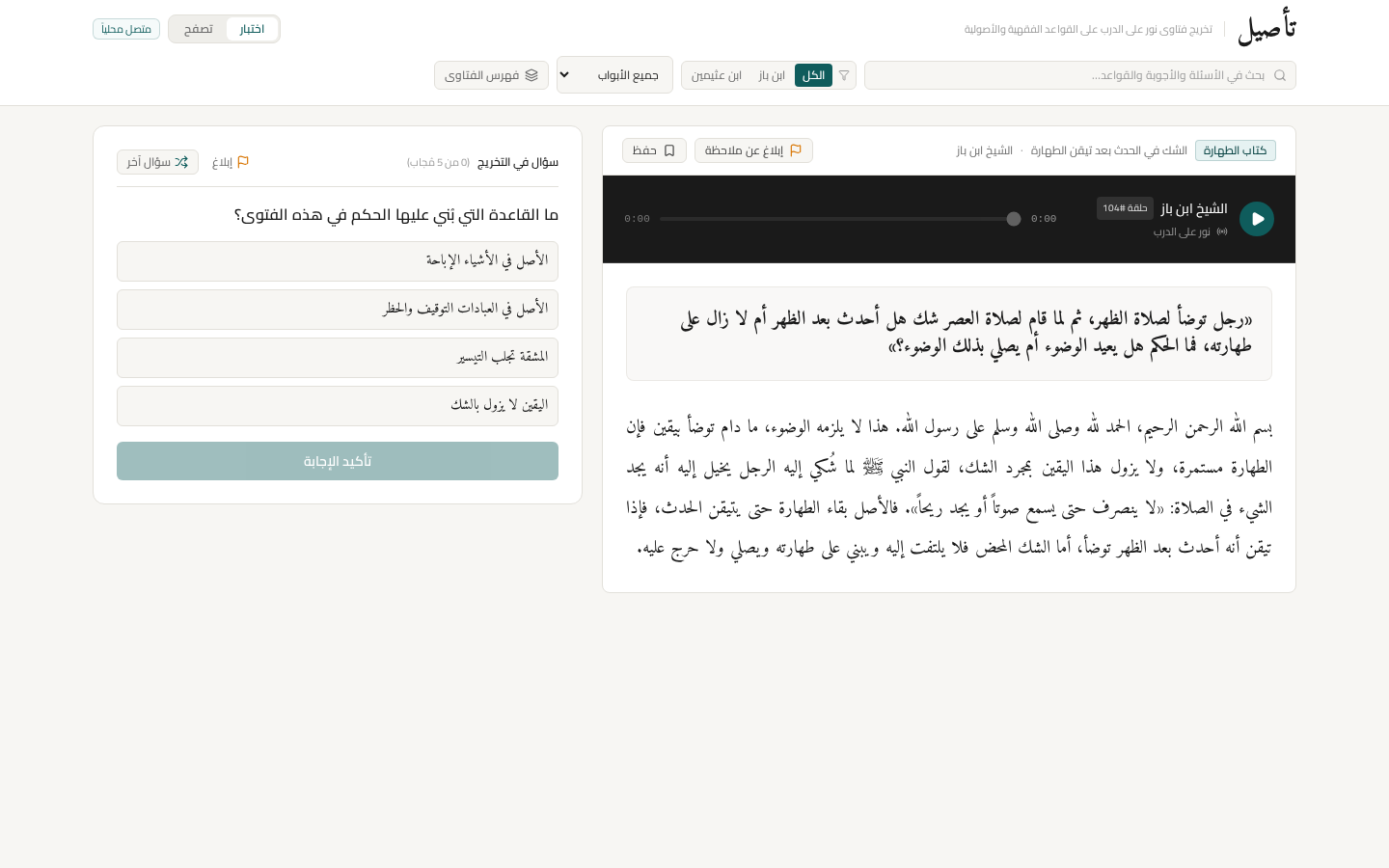Switch to the تصفح tab

click(199, 29)
